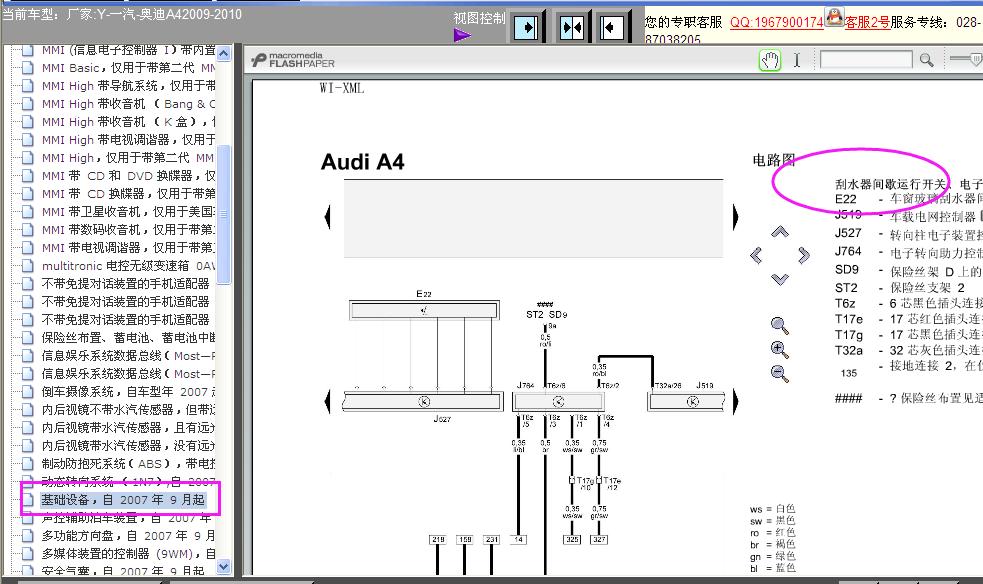Click the FlashPaper search magnifier icon

coord(927,60)
